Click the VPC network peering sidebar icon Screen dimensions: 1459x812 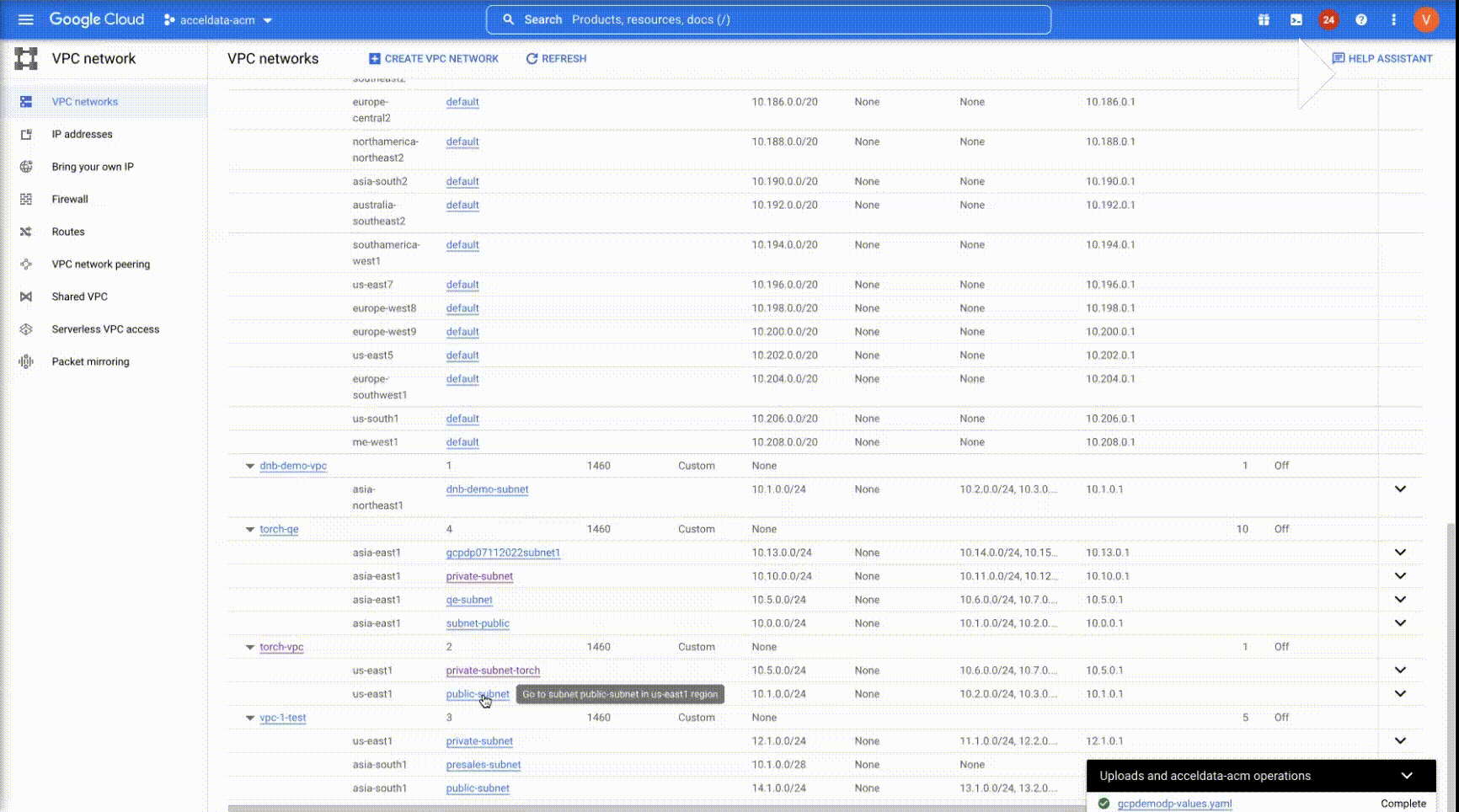coord(26,264)
